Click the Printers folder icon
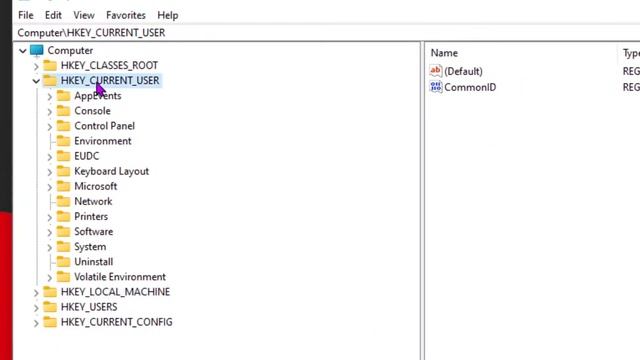The width and height of the screenshot is (640, 360). (x=63, y=216)
